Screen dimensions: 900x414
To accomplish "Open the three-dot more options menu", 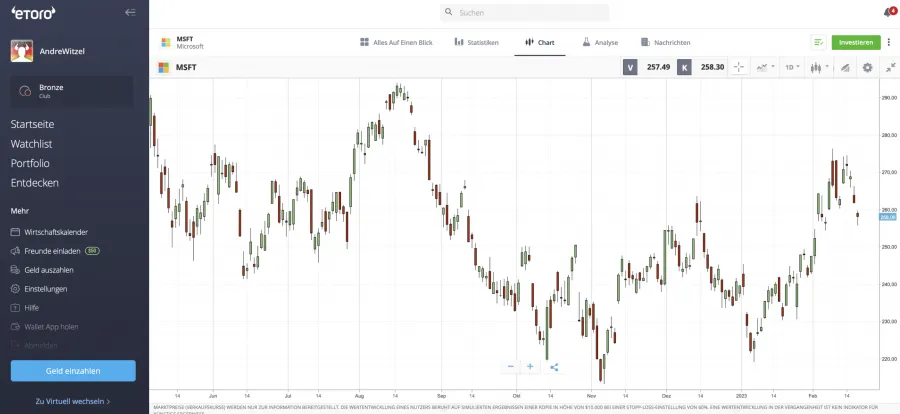I will [x=890, y=42].
